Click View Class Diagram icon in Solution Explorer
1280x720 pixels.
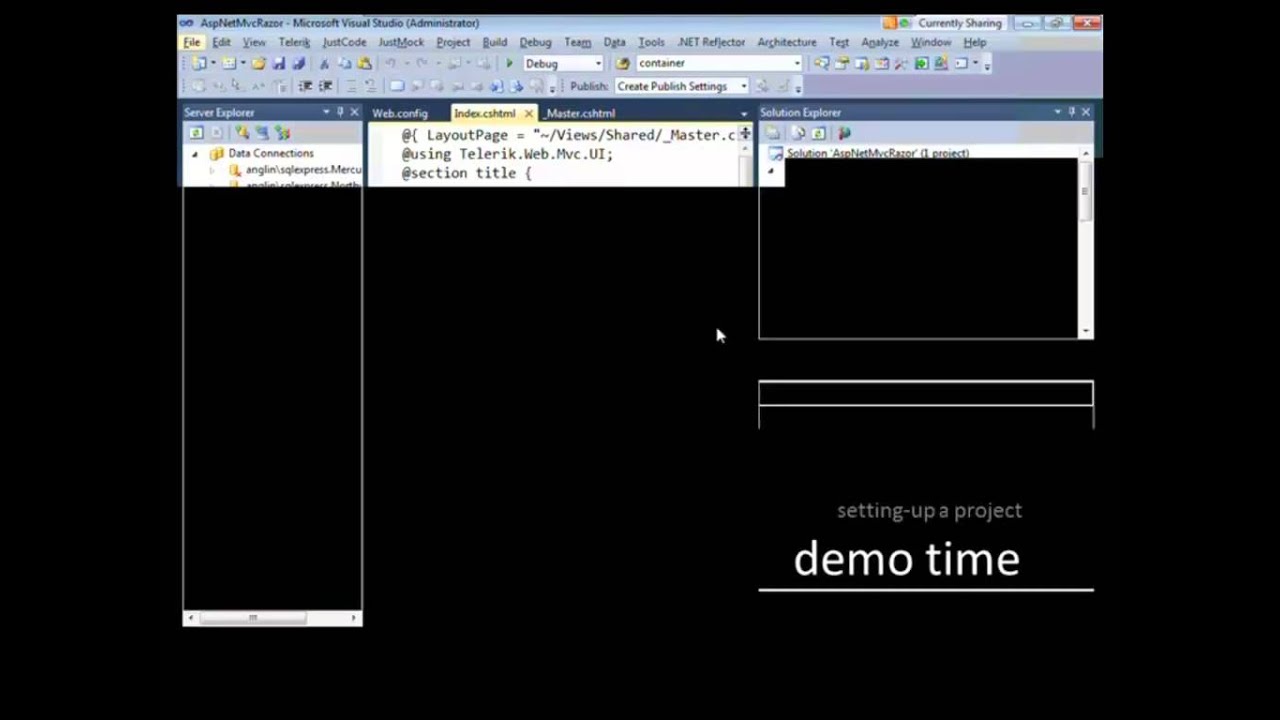(x=844, y=132)
